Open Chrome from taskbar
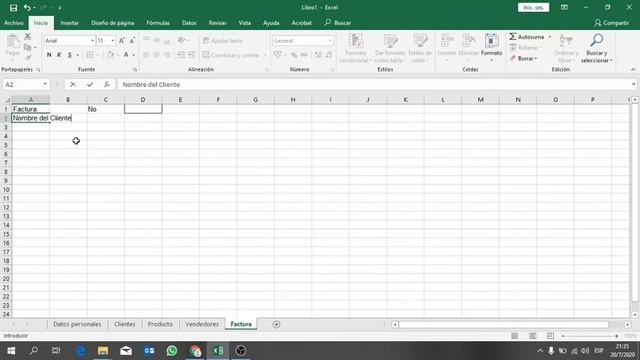Screen dimensions: 640x360 195,351
